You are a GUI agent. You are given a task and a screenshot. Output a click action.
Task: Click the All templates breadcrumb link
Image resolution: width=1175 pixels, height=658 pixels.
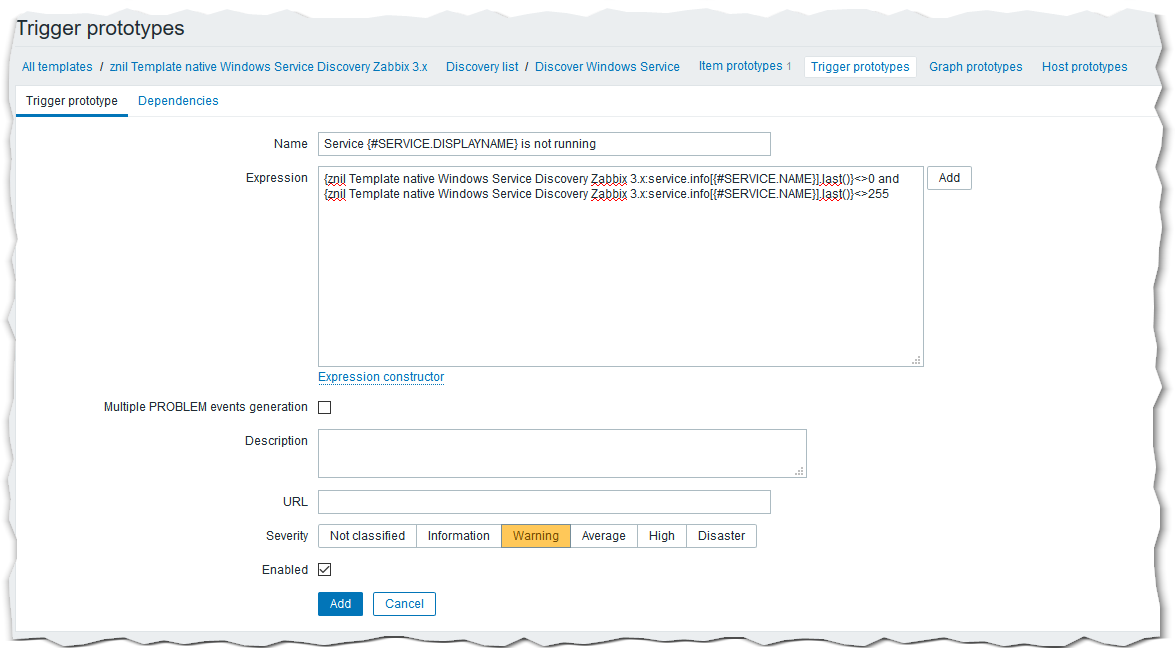[57, 67]
